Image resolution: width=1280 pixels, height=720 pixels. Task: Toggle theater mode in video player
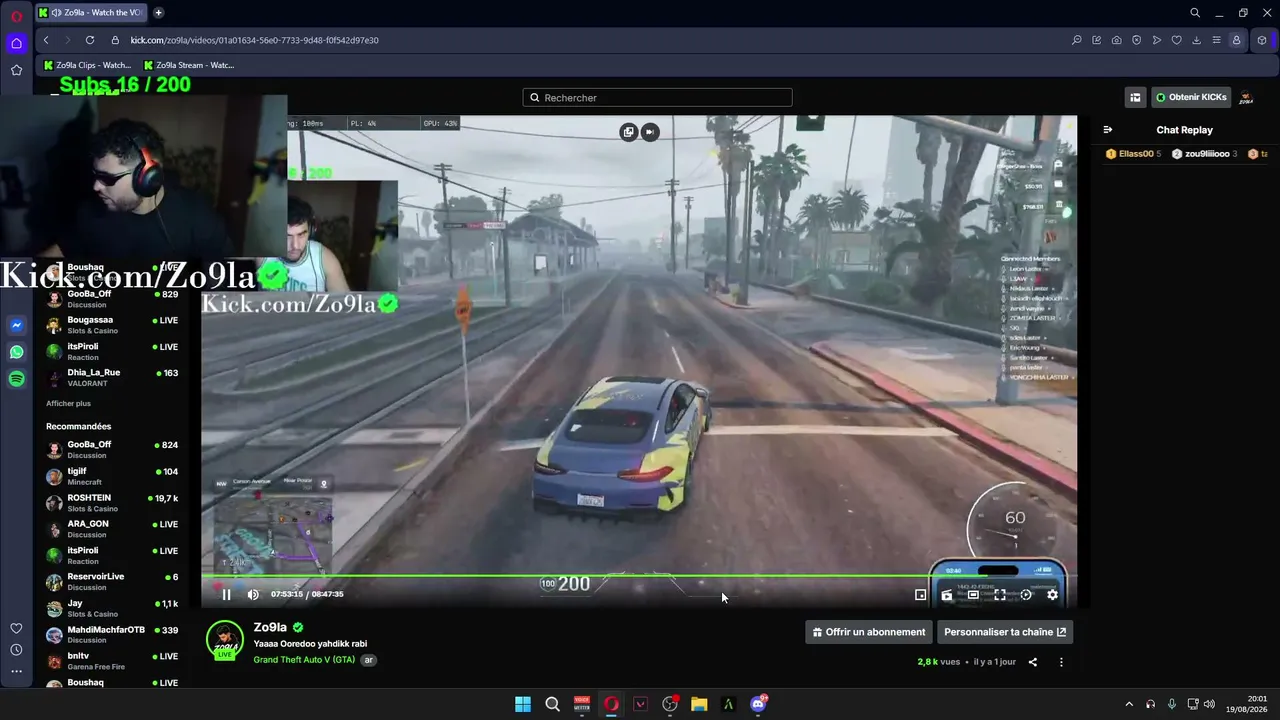point(973,594)
